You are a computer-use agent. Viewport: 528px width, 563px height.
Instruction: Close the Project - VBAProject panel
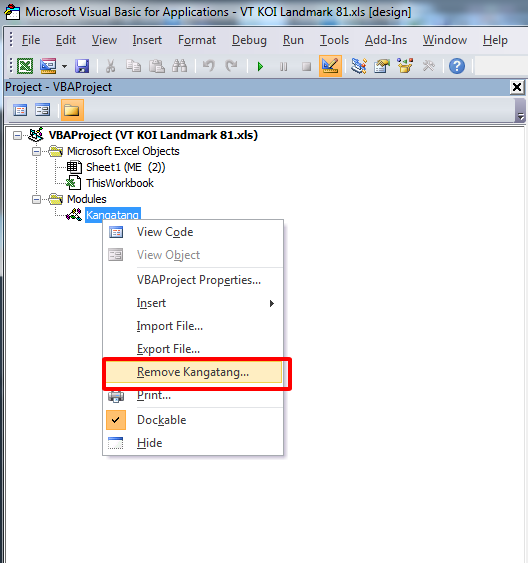[x=517, y=87]
